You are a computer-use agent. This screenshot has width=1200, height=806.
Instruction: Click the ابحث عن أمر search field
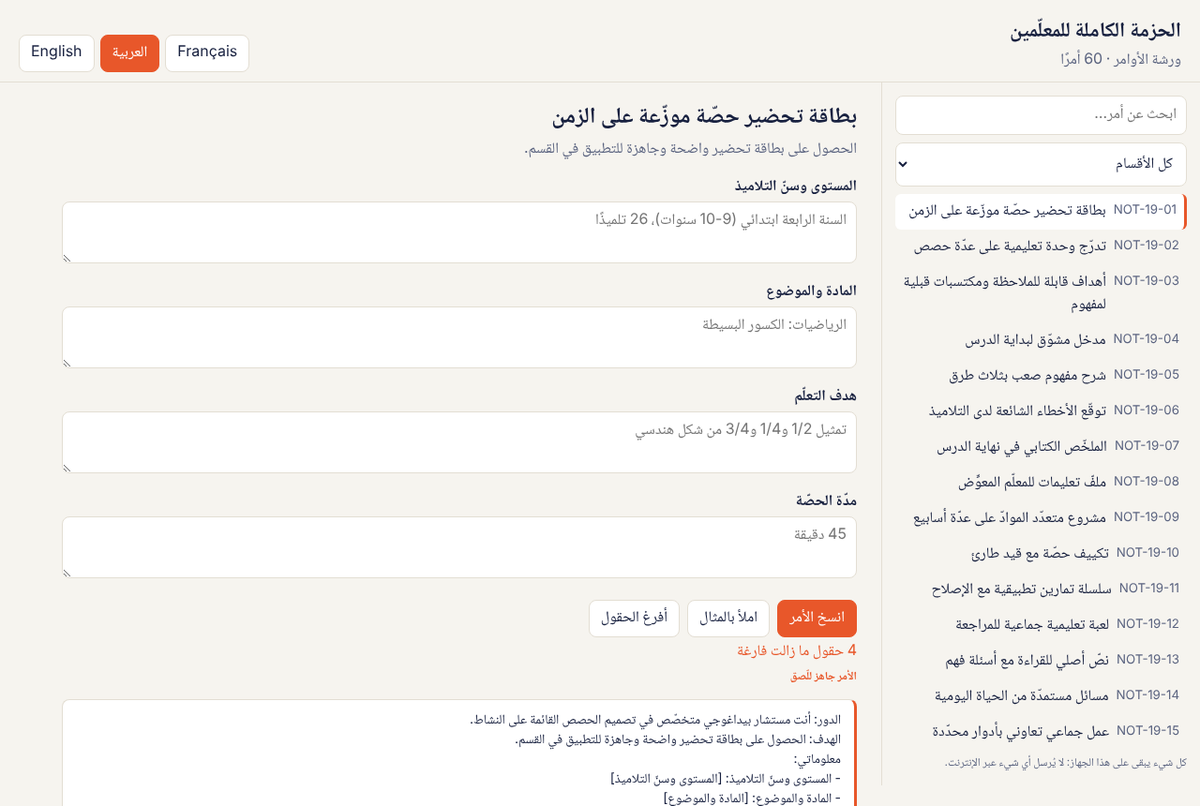tap(1040, 115)
